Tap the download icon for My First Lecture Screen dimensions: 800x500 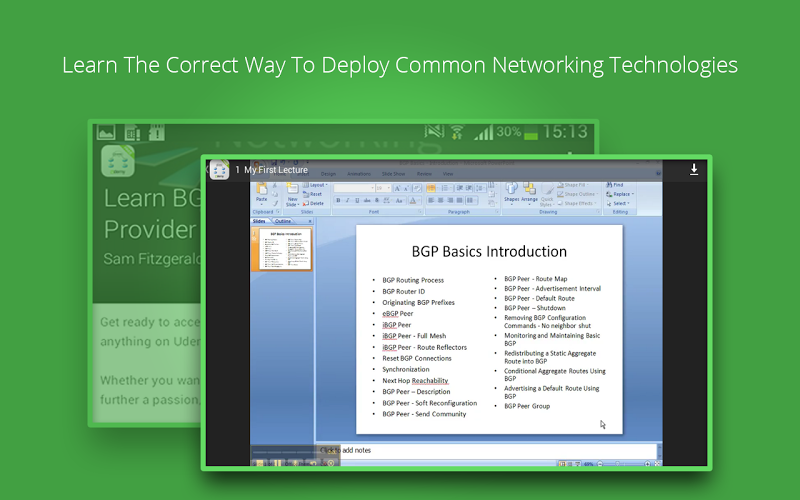pos(694,169)
